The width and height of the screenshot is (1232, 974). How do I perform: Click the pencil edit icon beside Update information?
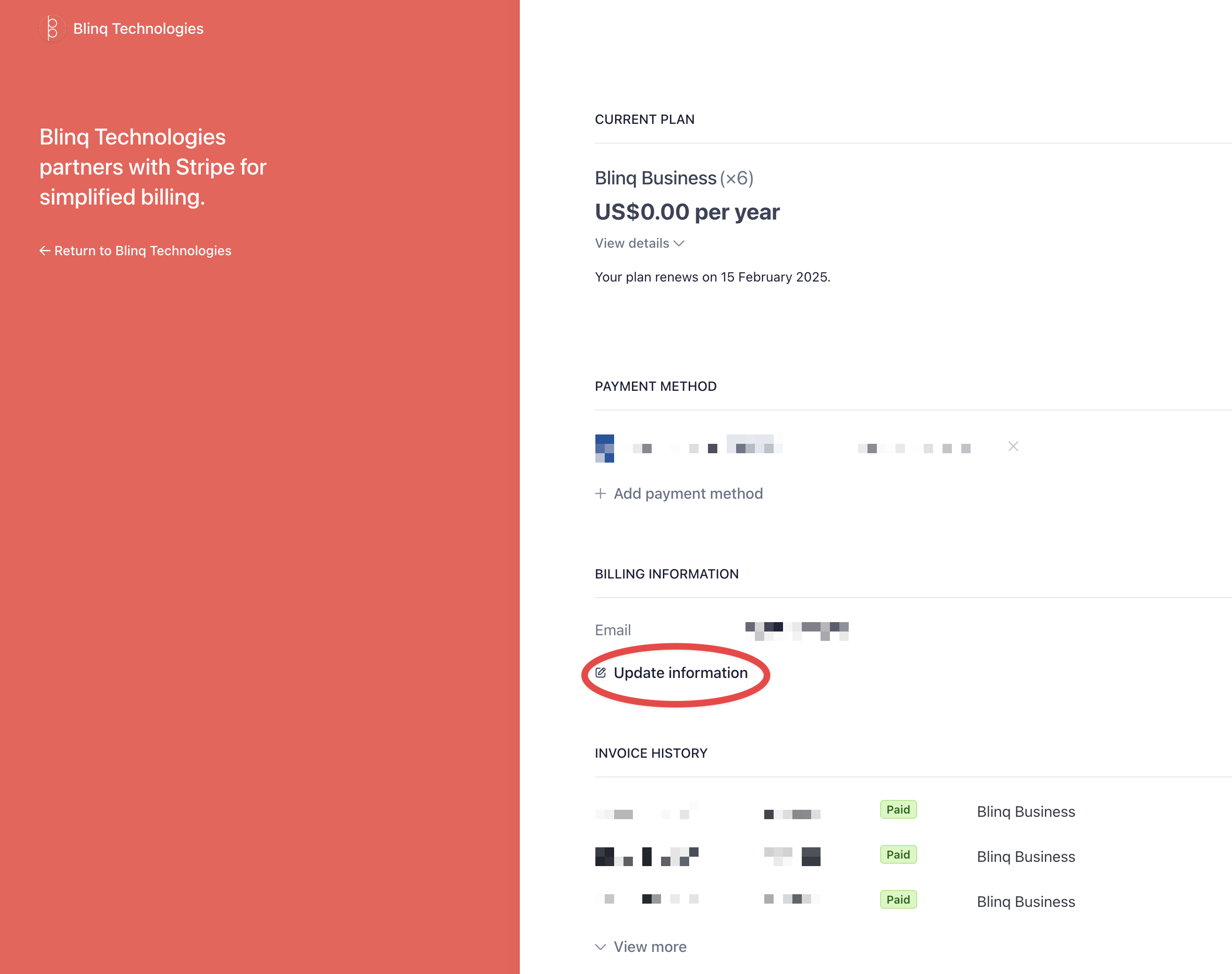pos(601,673)
